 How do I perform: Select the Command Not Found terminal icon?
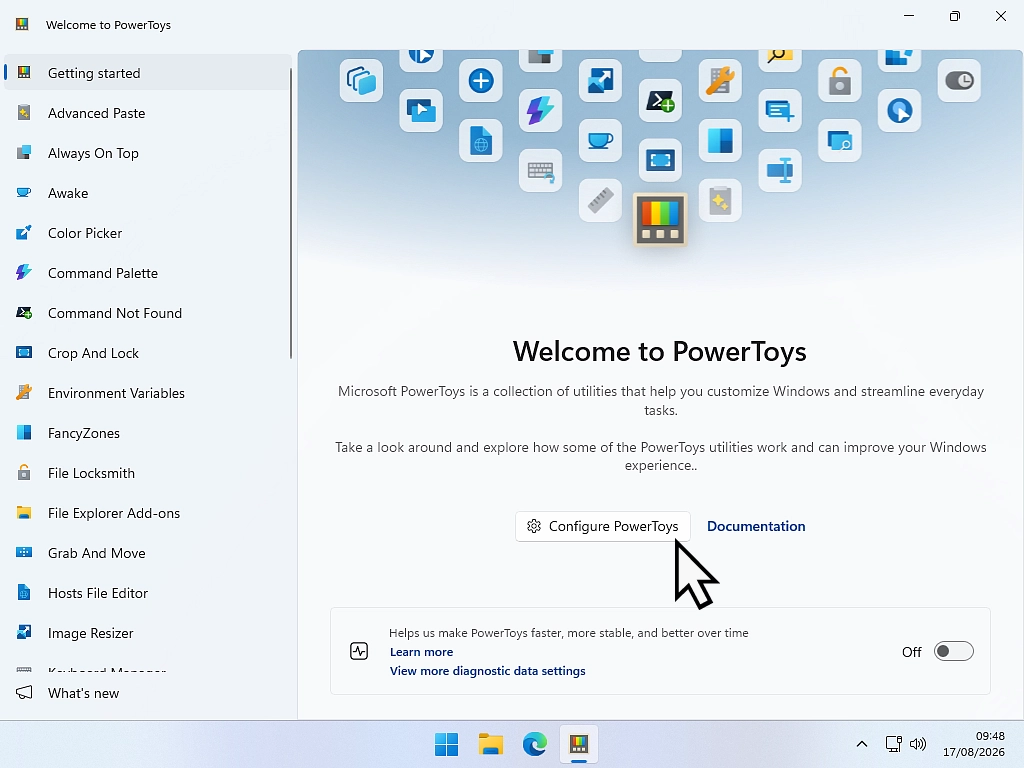(24, 313)
